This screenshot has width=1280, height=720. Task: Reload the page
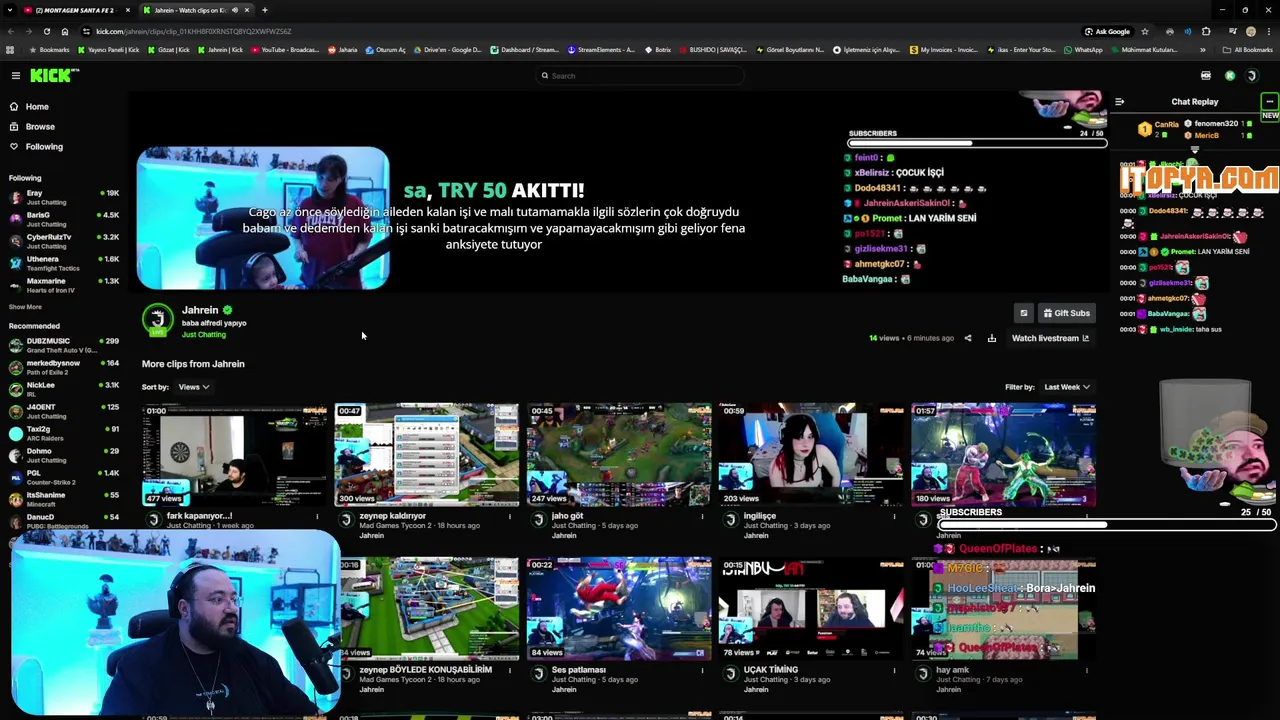[x=48, y=31]
